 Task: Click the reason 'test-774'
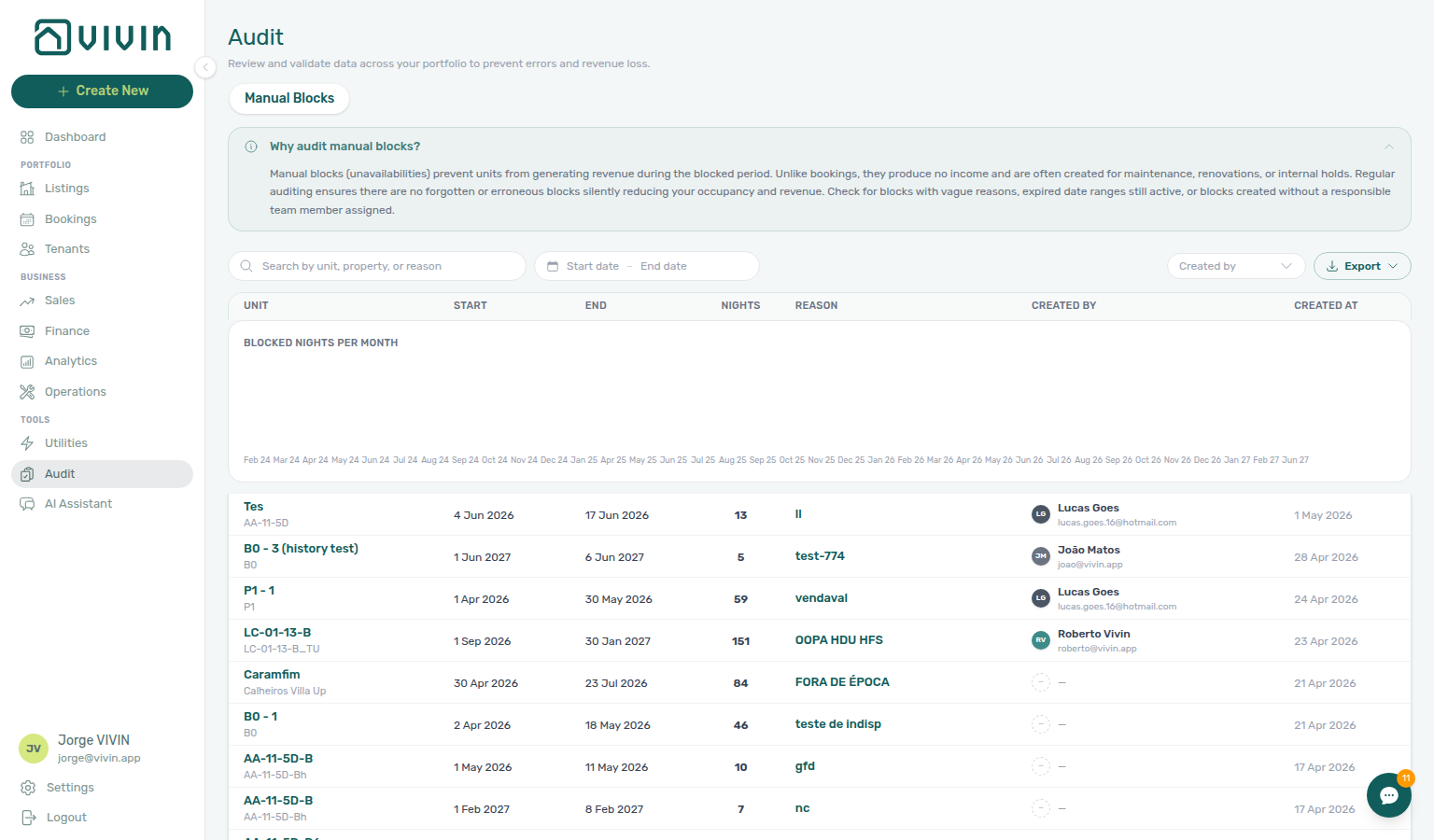(x=820, y=556)
